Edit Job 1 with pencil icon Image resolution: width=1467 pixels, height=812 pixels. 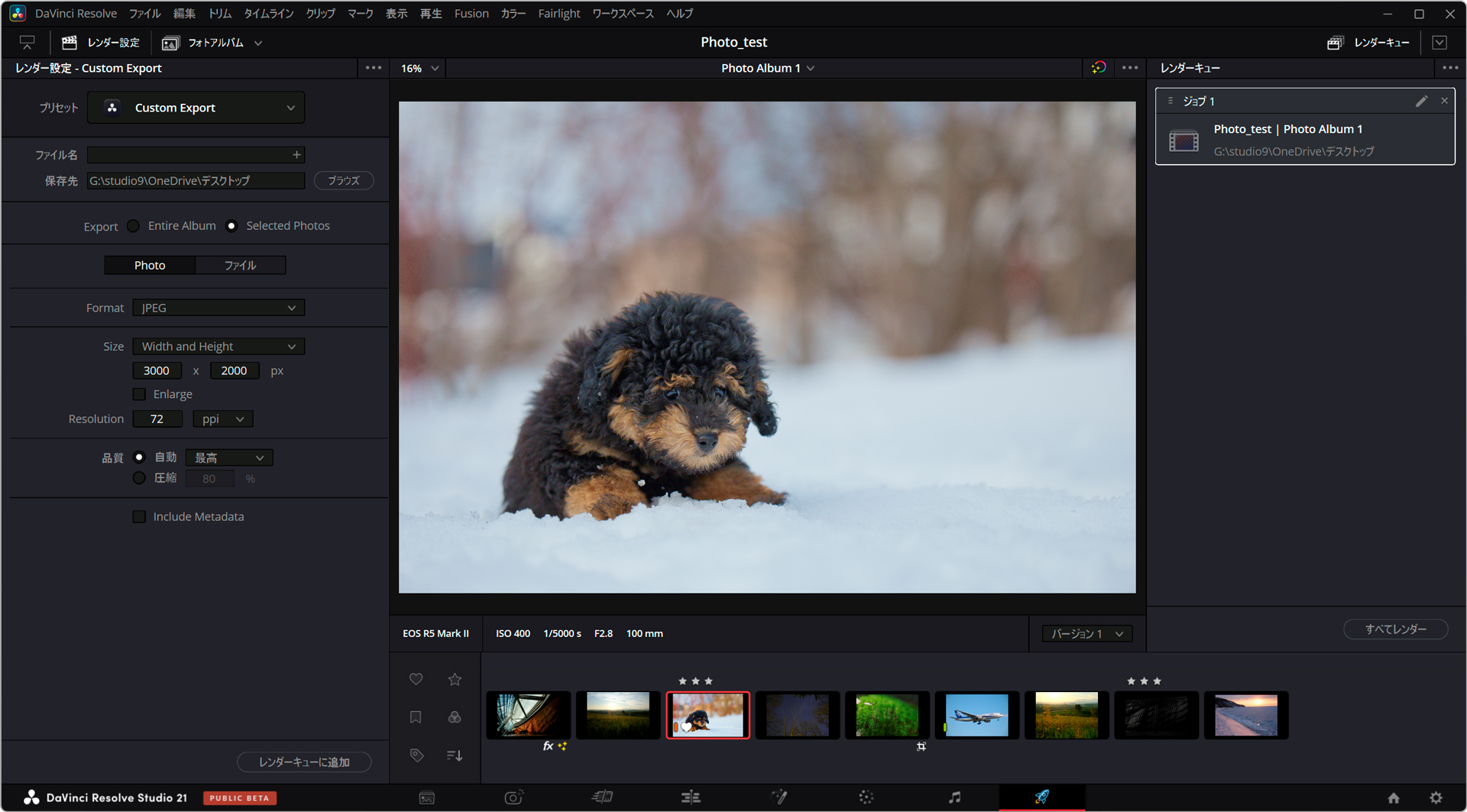[x=1421, y=101]
